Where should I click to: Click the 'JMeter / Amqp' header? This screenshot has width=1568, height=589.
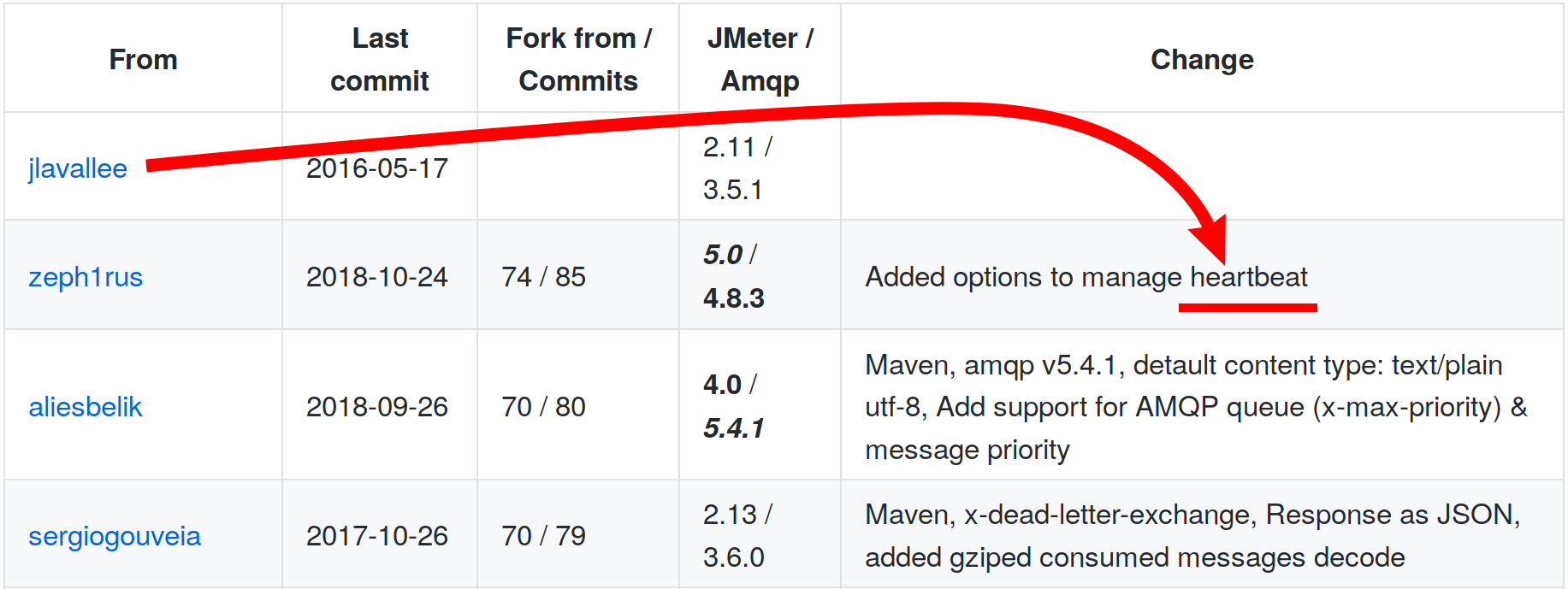pyautogui.click(x=760, y=60)
